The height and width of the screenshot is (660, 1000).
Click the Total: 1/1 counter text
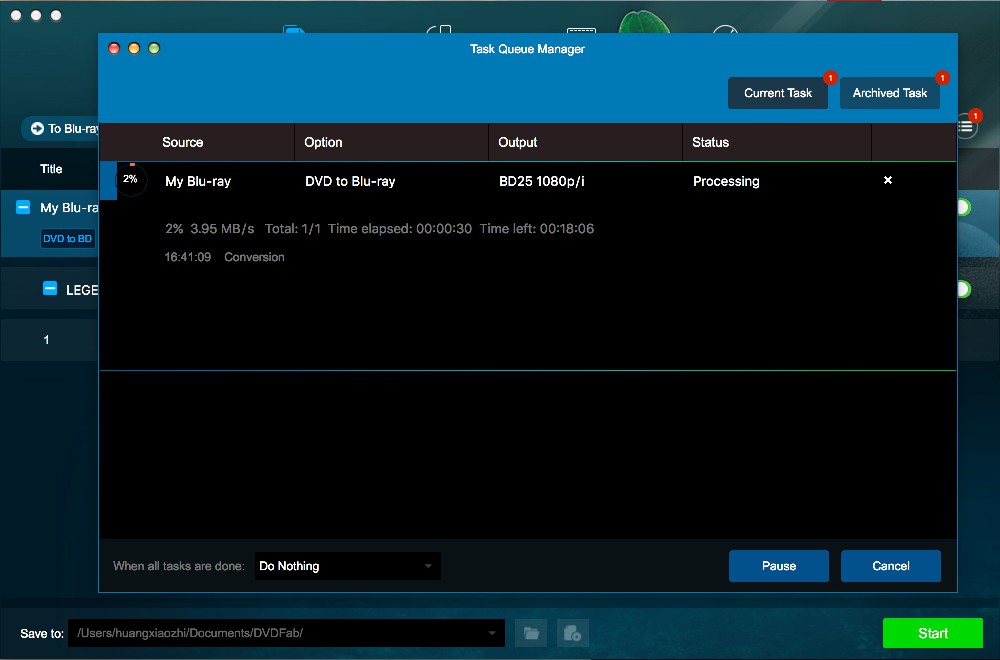[x=293, y=228]
